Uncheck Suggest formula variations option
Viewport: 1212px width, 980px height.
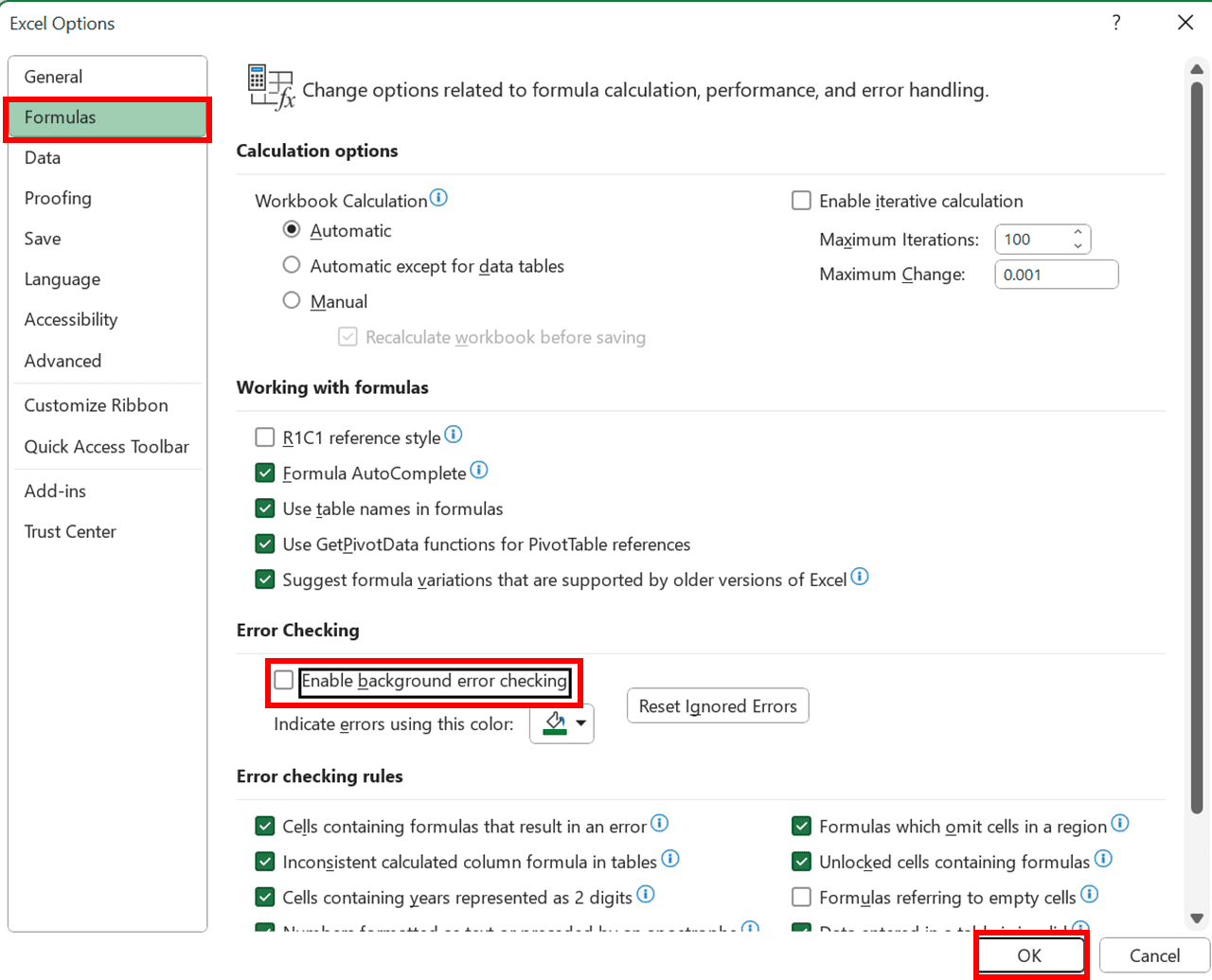[x=265, y=579]
